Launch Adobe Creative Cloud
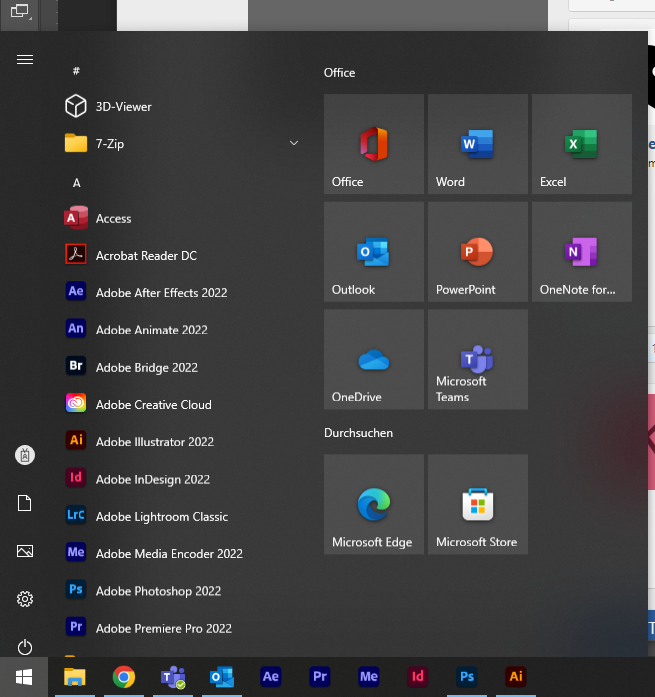This screenshot has height=697, width=655. [x=182, y=405]
